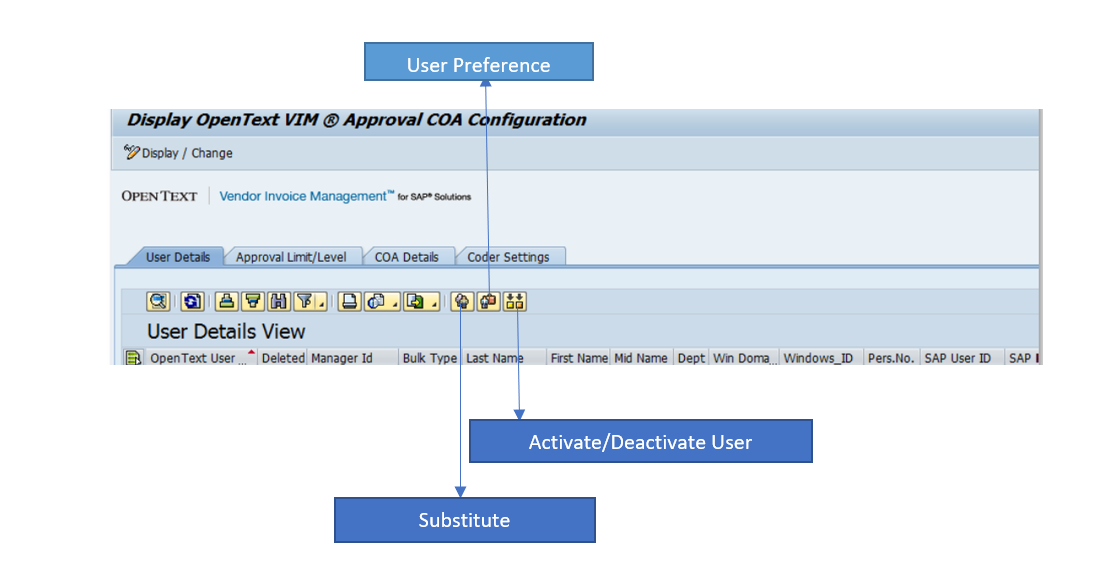Click the Details magnifier toolbar icon

(x=158, y=301)
